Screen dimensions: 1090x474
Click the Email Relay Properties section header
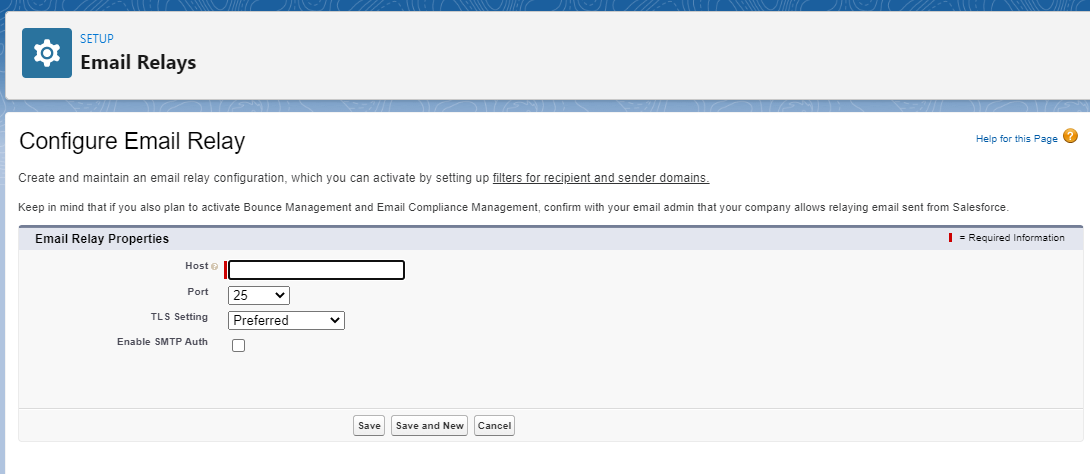(x=102, y=238)
